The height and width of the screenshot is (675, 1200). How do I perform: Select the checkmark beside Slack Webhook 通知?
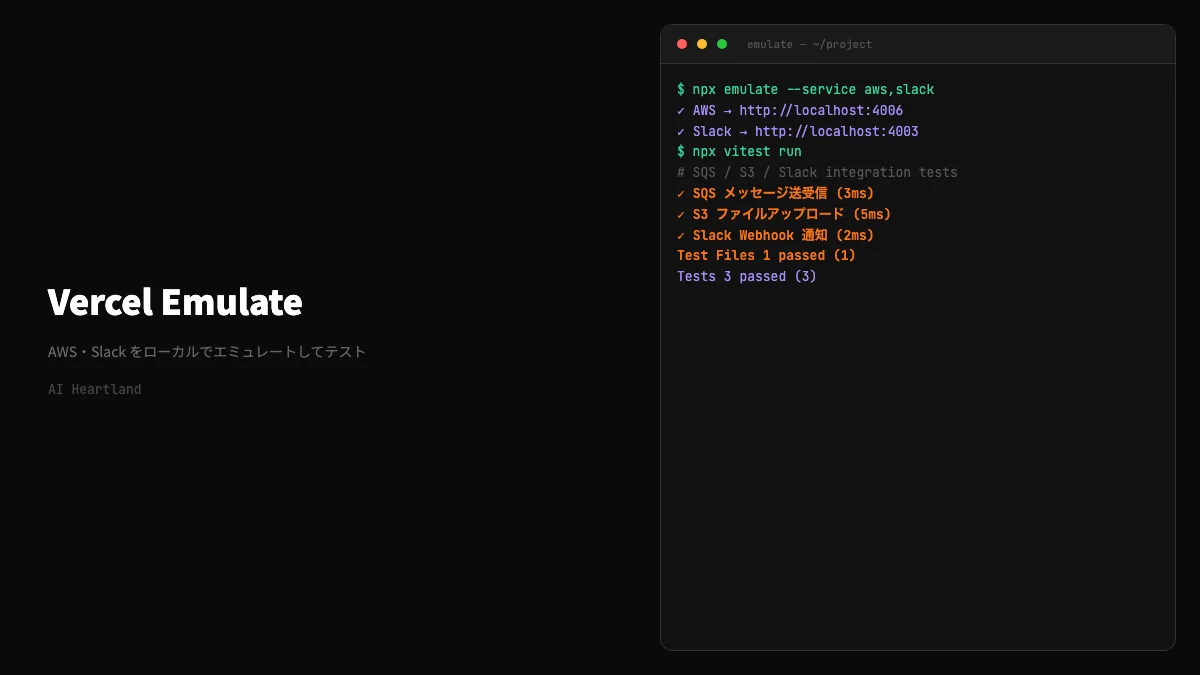681,235
